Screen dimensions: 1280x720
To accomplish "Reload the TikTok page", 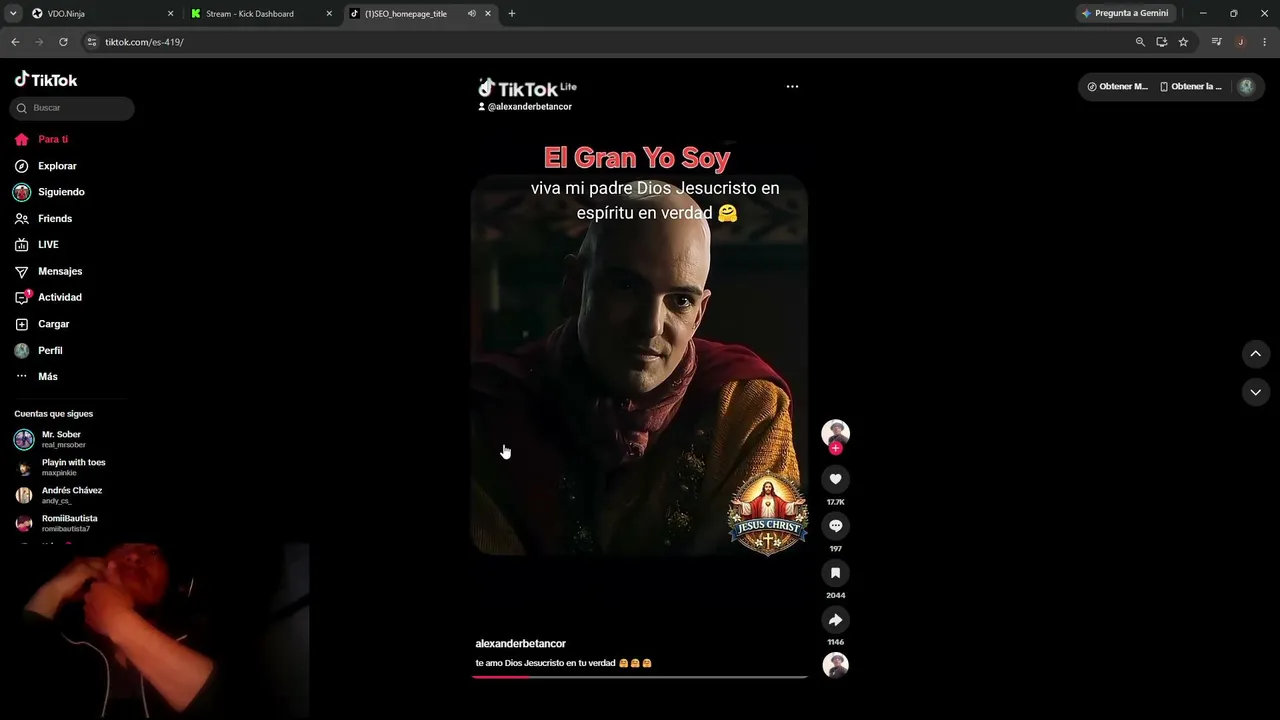I will pos(63,42).
